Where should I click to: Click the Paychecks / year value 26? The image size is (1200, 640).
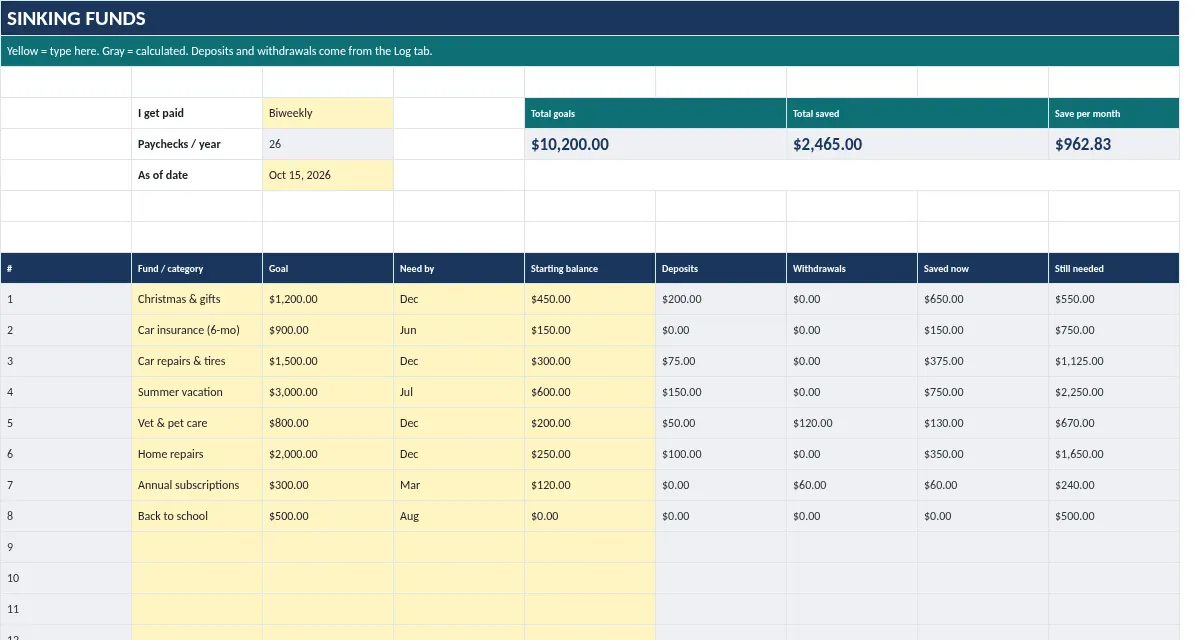[328, 144]
